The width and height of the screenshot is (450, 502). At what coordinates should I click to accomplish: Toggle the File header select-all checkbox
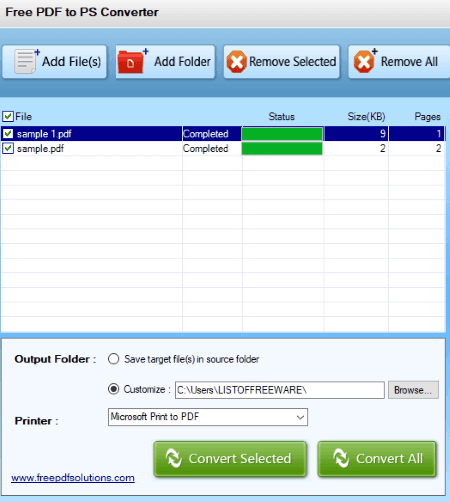pyautogui.click(x=8, y=116)
